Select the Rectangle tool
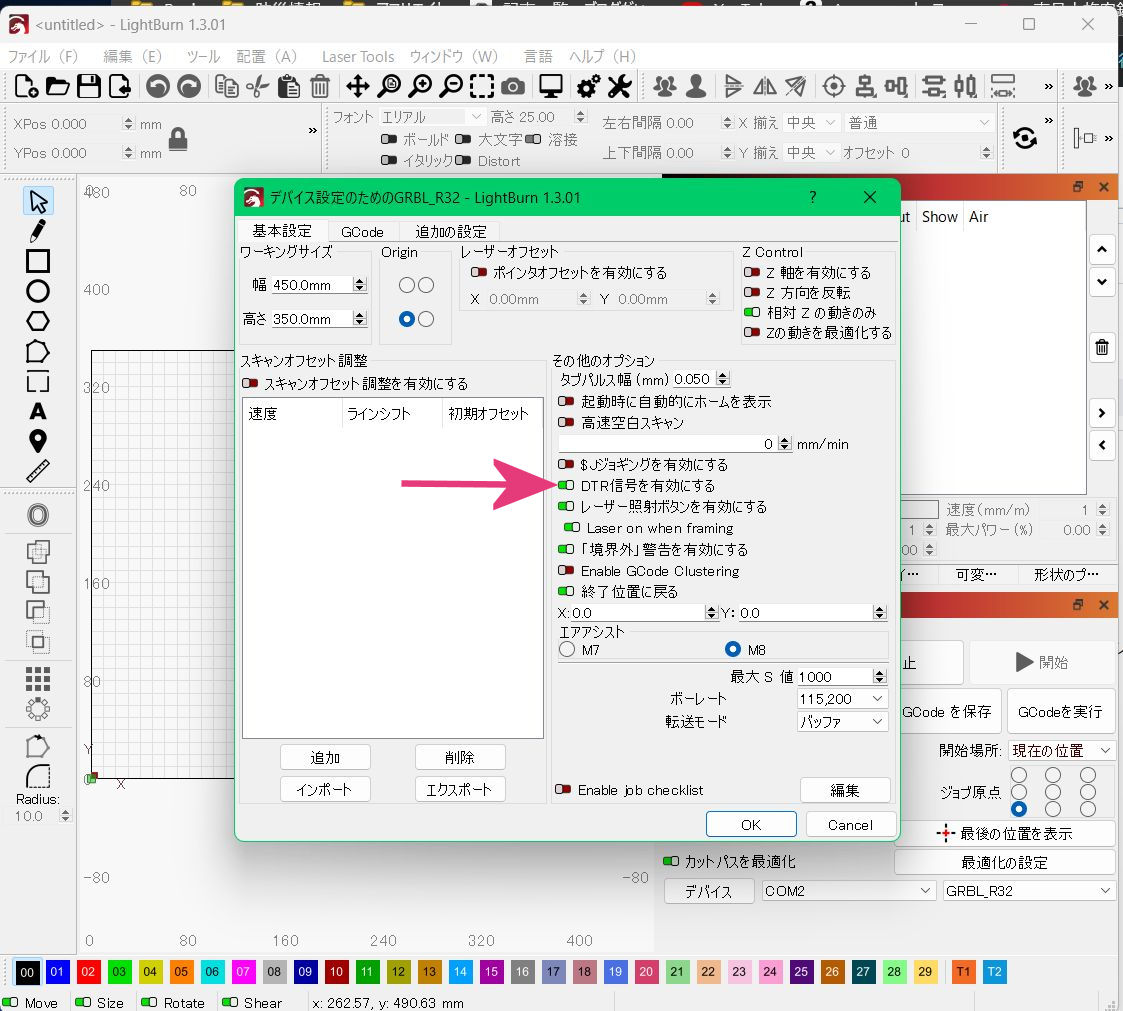This screenshot has width=1123, height=1011. coord(38,261)
